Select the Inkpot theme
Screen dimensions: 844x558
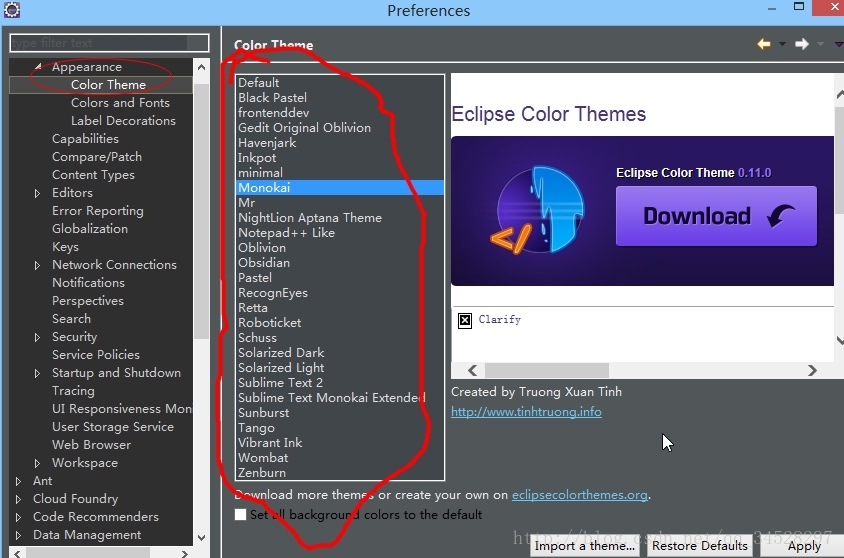click(x=340, y=158)
